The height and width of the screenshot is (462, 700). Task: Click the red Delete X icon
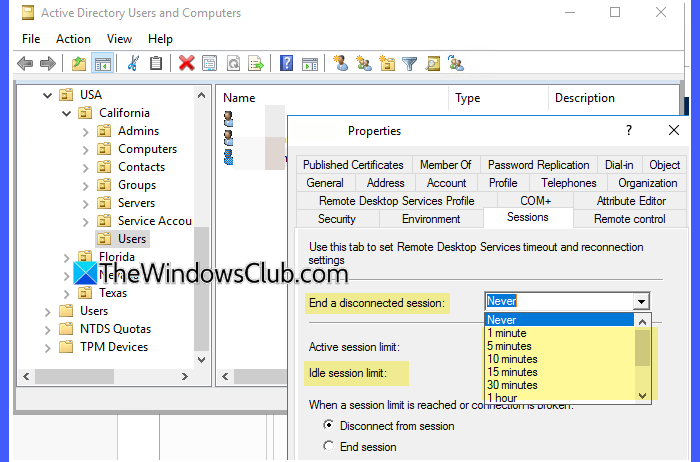187,63
